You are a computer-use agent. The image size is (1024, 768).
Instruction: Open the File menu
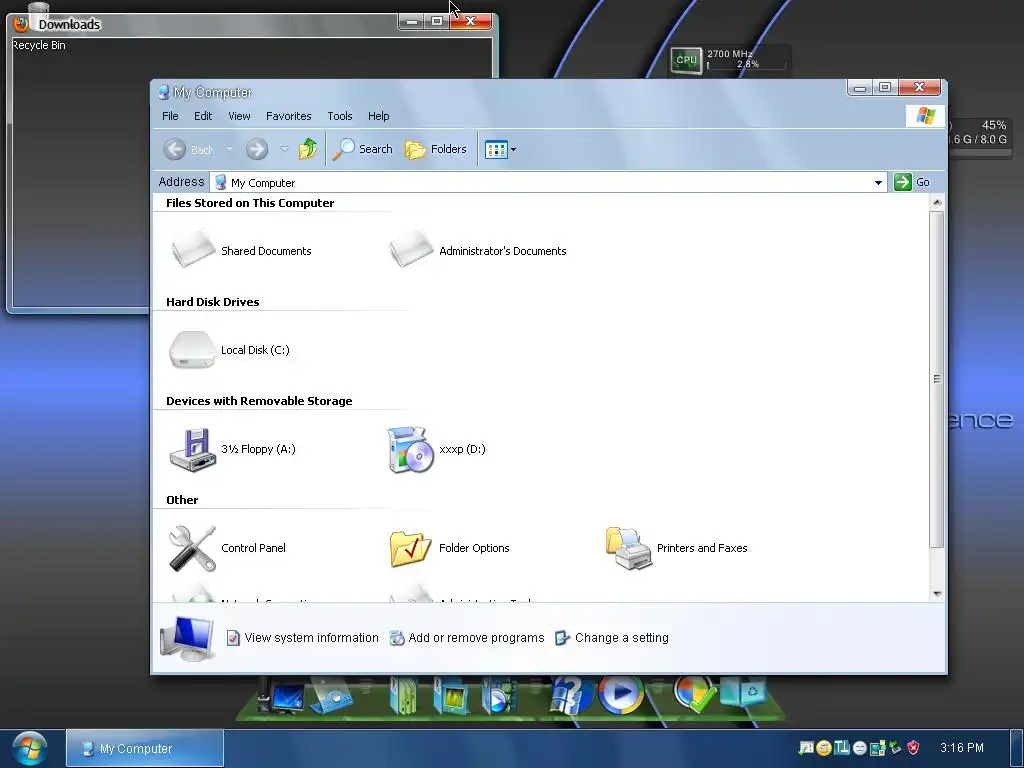coord(170,116)
